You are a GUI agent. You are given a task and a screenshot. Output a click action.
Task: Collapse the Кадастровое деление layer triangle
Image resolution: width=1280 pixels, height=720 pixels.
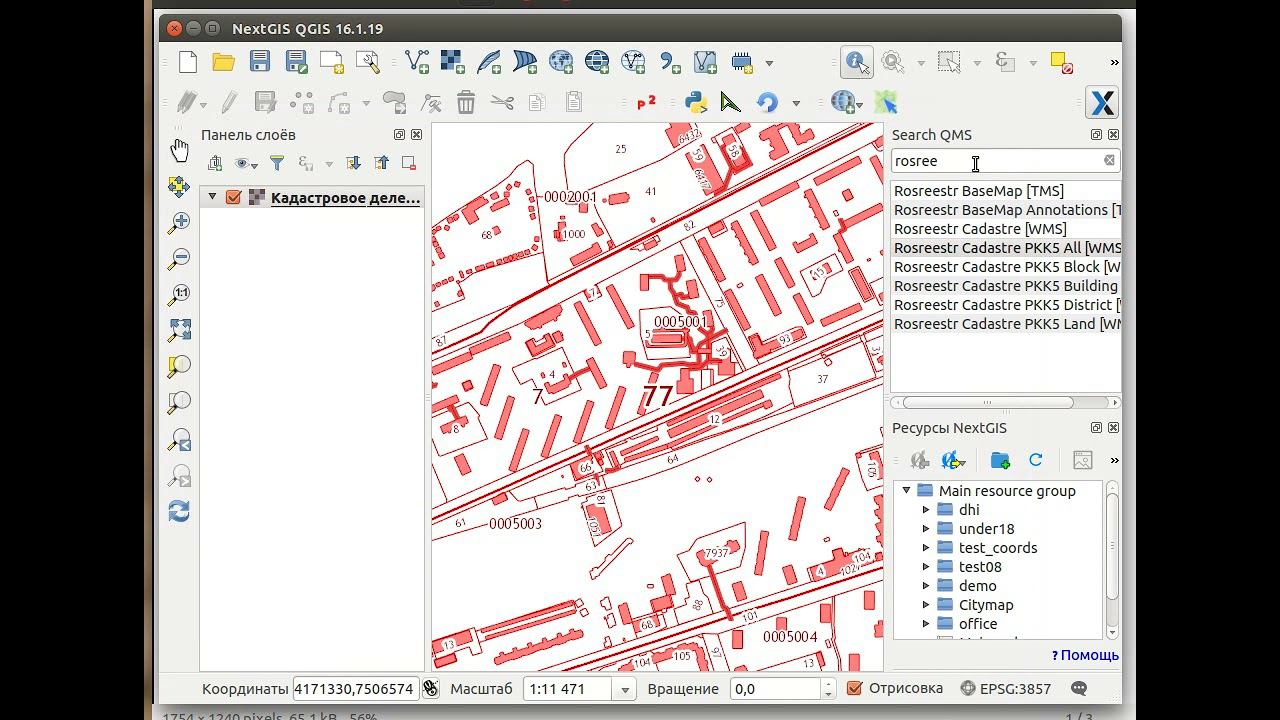coord(212,198)
